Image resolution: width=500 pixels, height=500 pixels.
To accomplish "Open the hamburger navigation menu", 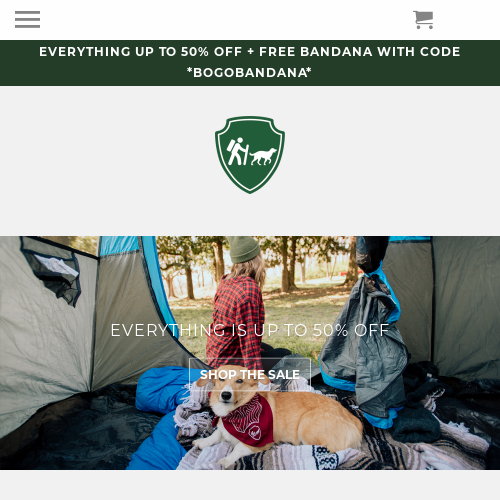I will tap(27, 19).
